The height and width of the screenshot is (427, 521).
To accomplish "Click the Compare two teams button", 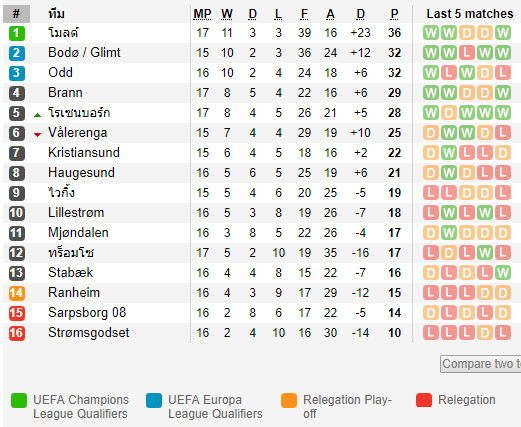I will tap(481, 364).
